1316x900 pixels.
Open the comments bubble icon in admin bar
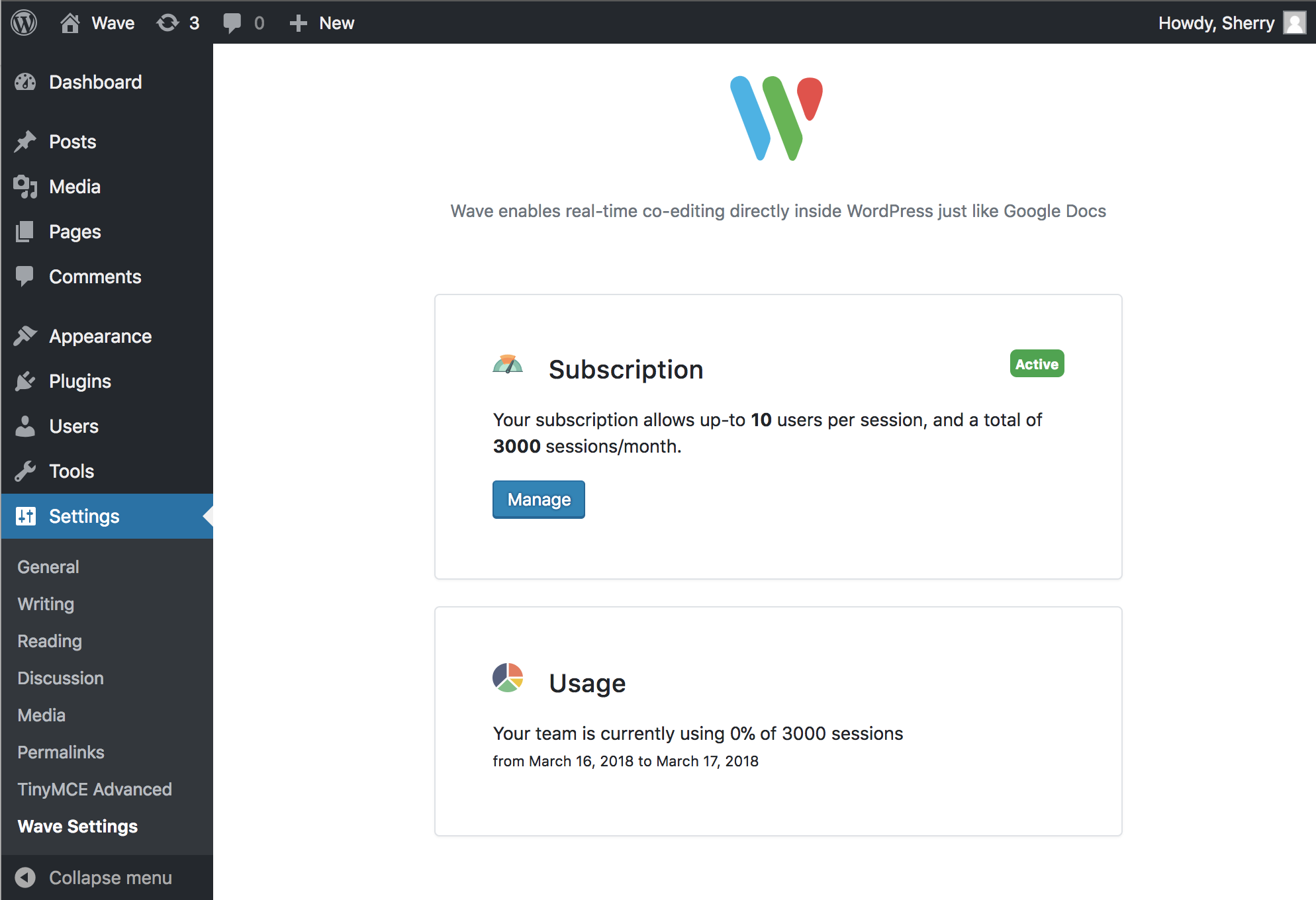click(232, 23)
